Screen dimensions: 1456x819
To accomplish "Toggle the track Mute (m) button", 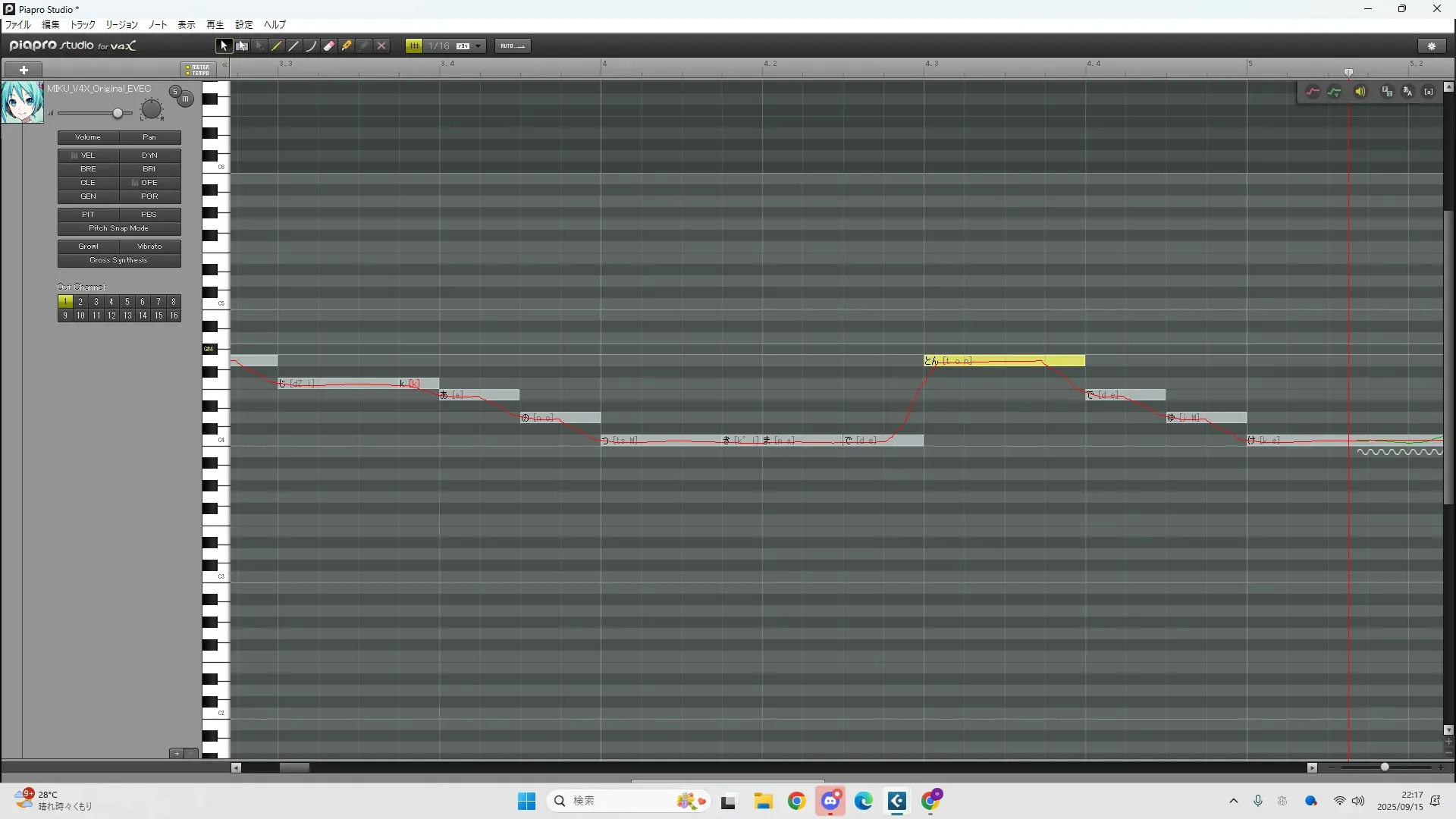I will [185, 99].
